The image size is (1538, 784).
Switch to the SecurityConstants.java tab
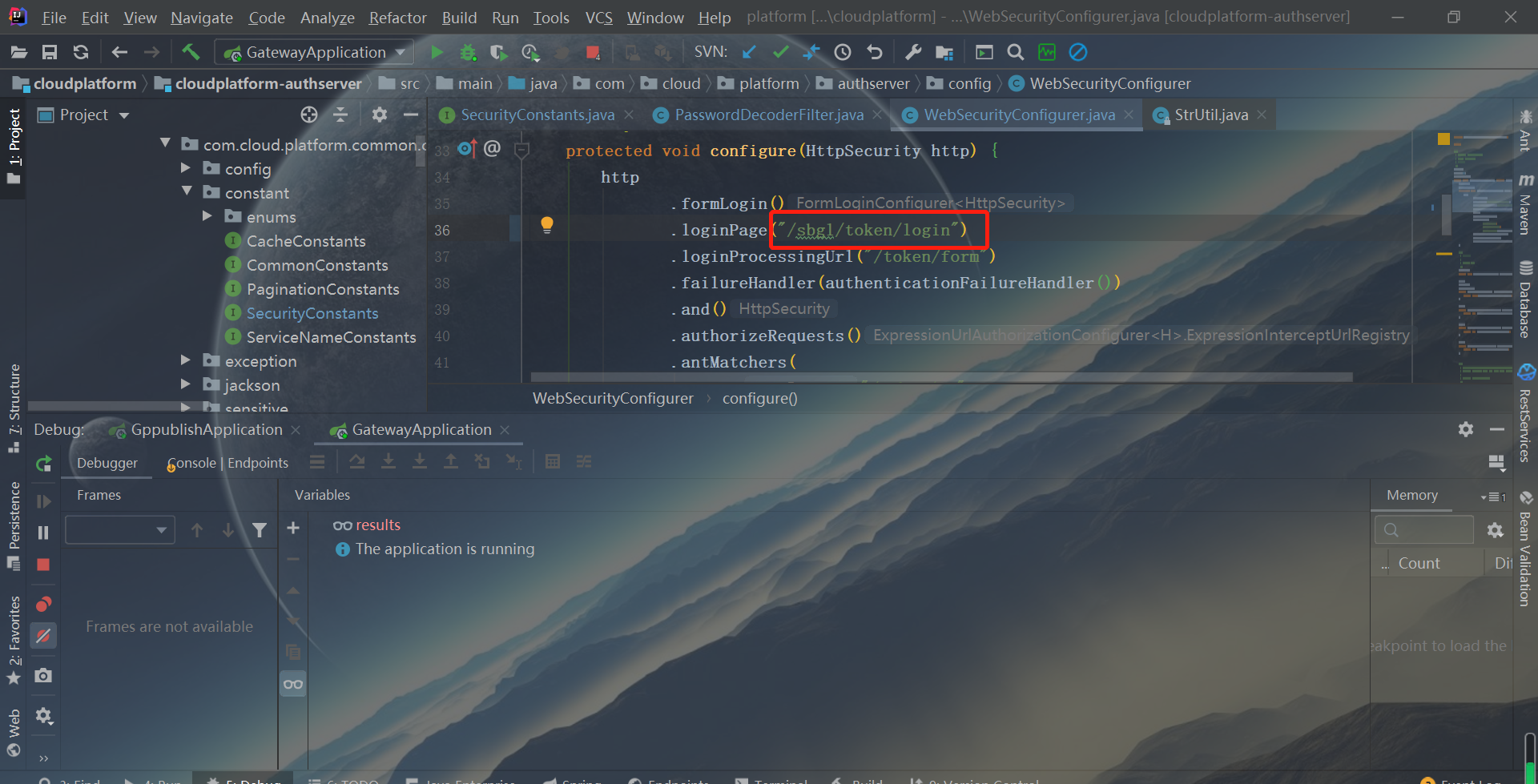pyautogui.click(x=537, y=115)
